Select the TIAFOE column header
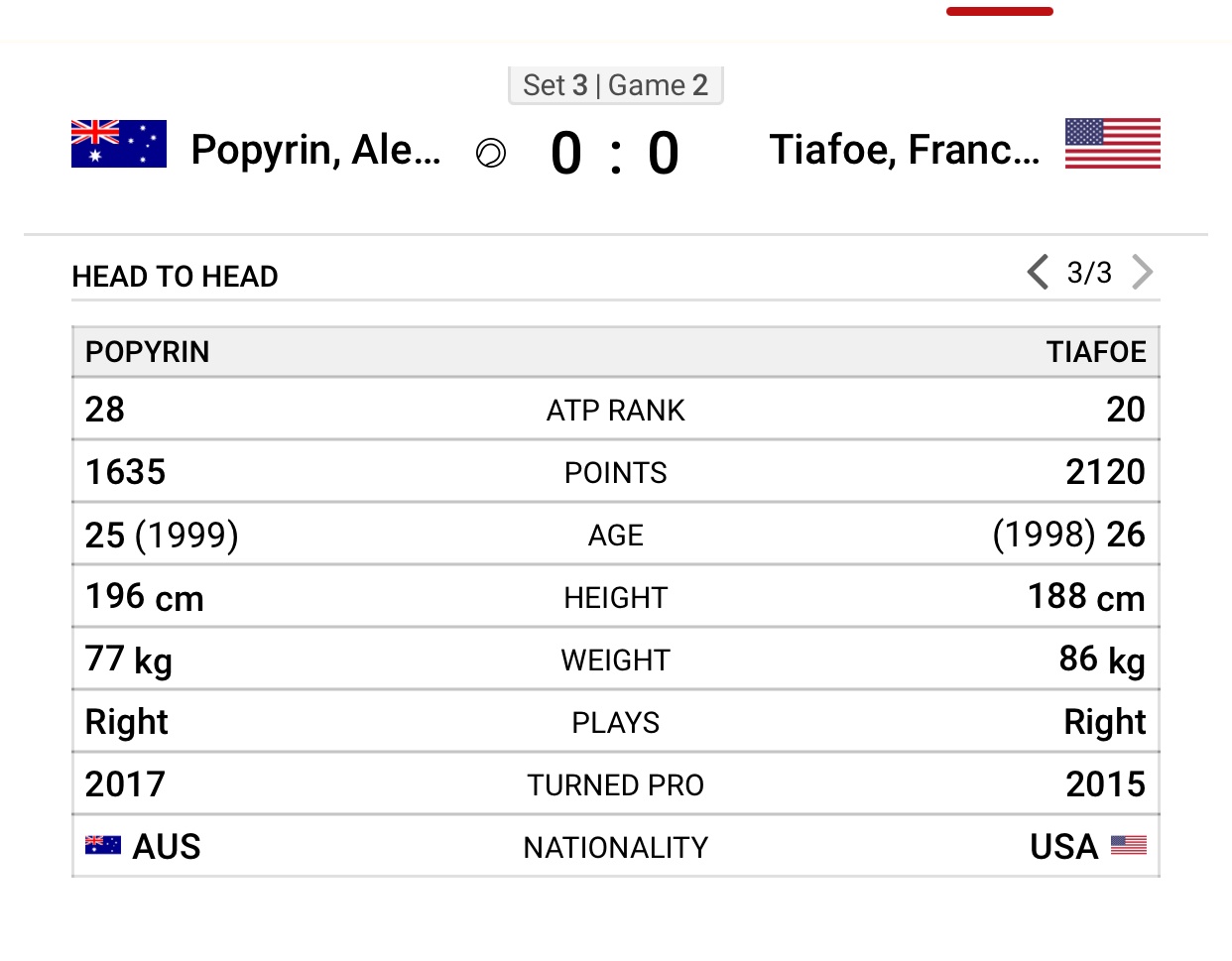 click(x=1096, y=352)
